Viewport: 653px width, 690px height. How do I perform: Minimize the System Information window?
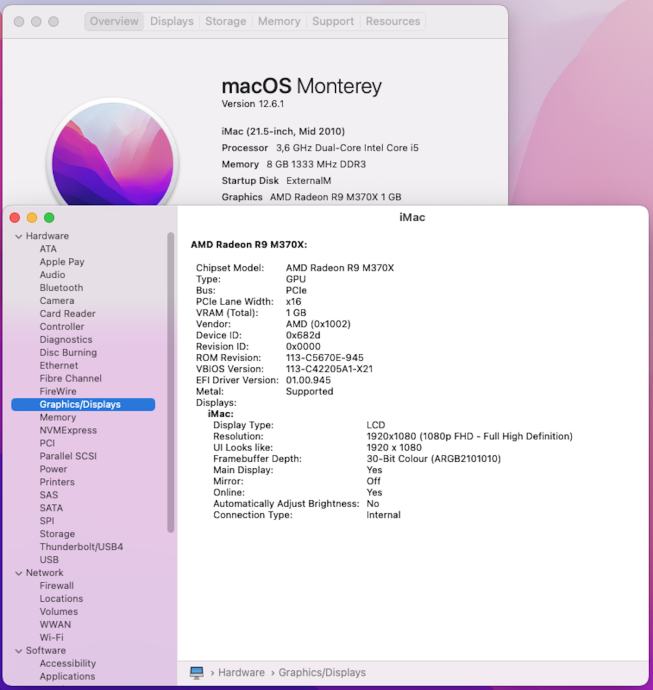click(x=32, y=218)
